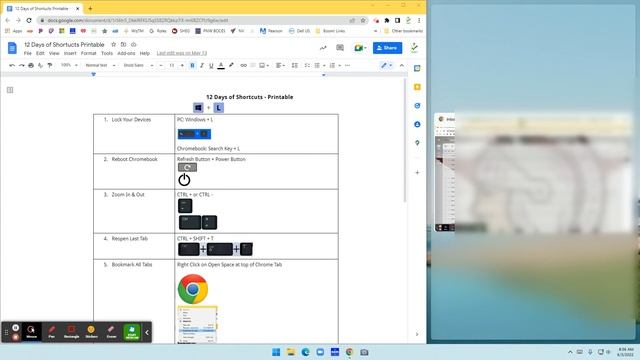
Task: Open the last edit history link
Action: (x=182, y=53)
